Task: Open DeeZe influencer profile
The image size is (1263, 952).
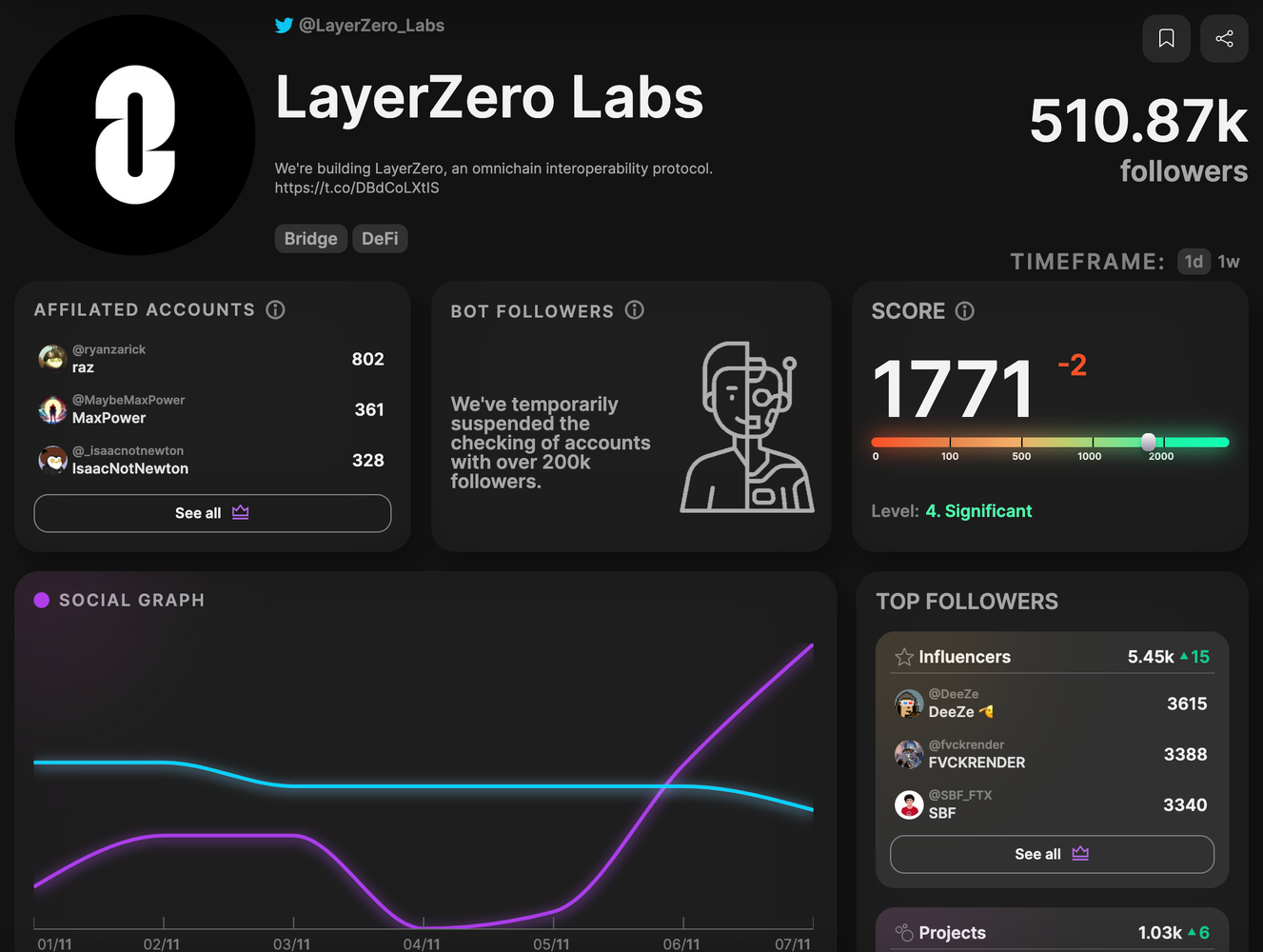Action: click(x=1052, y=704)
